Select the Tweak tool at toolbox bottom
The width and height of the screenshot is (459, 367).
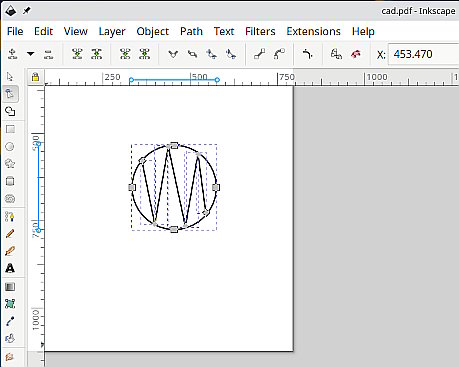tap(10, 357)
